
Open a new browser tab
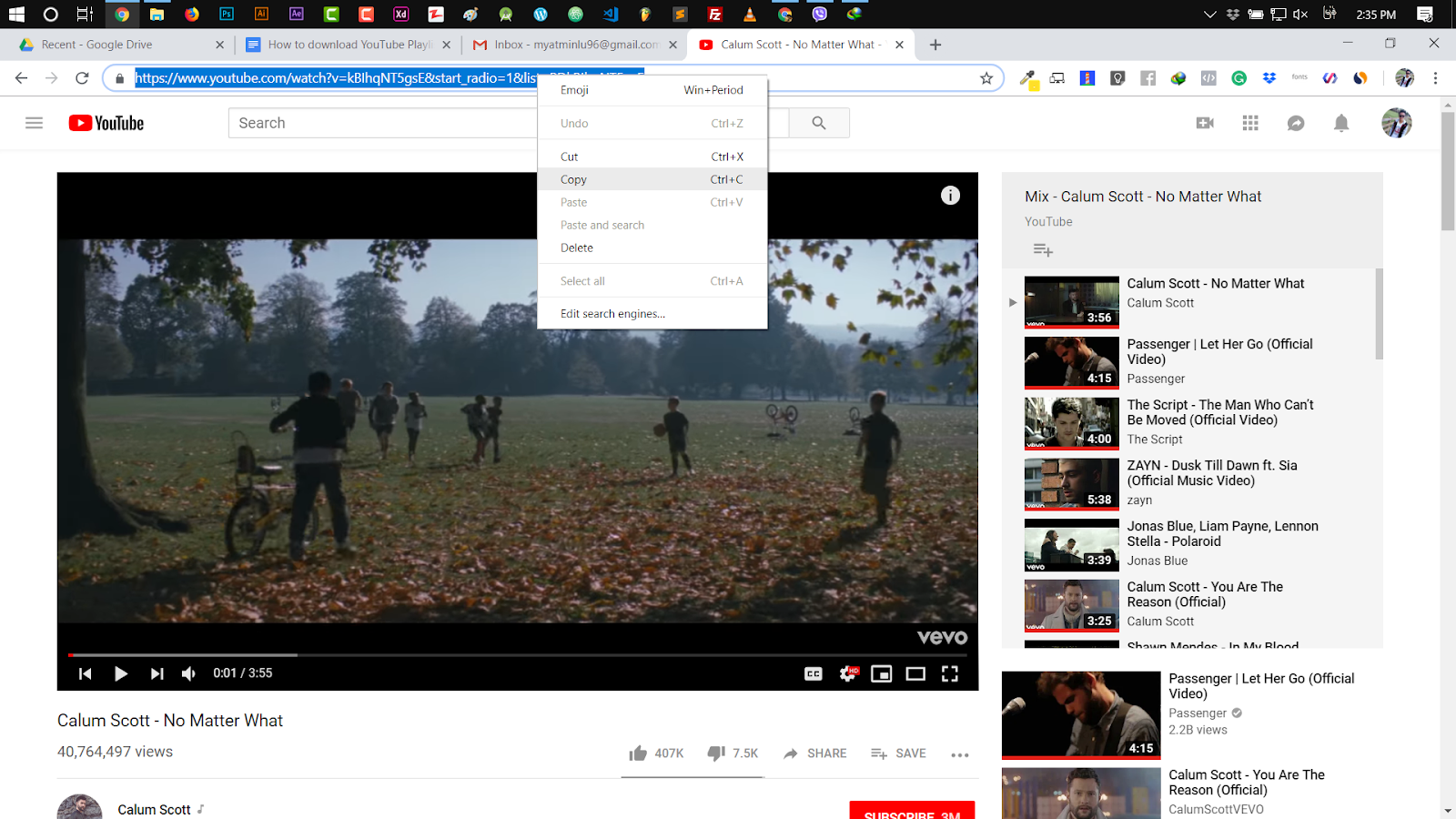tap(935, 45)
